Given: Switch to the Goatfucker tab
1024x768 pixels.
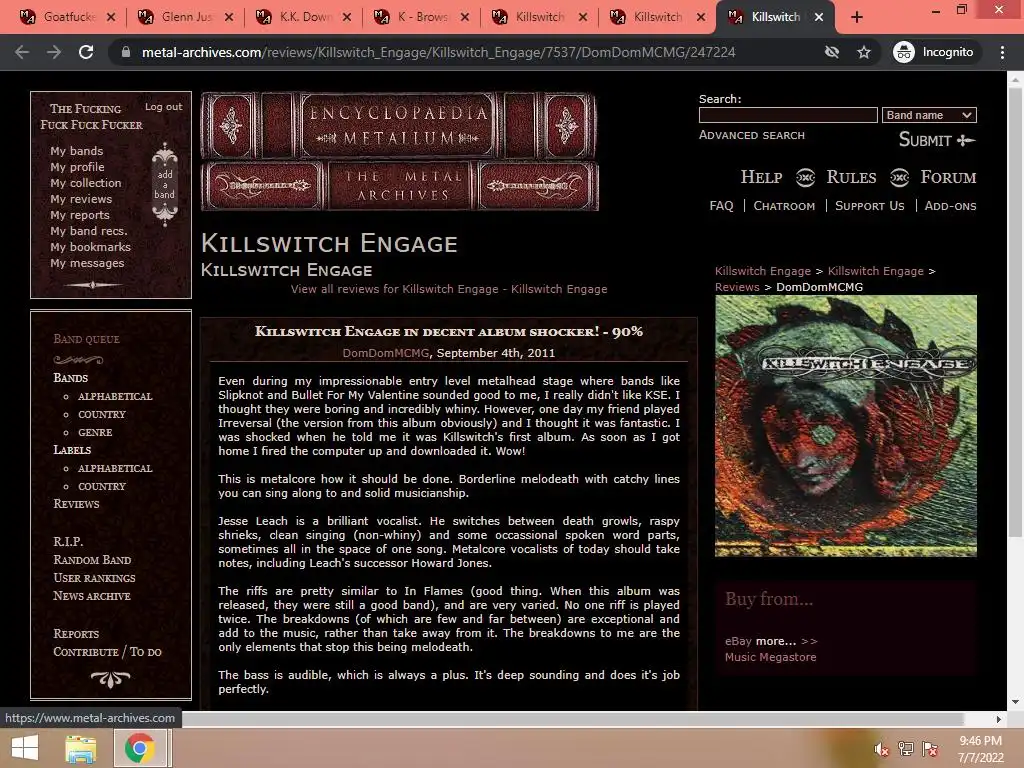Looking at the screenshot, I should [x=65, y=17].
